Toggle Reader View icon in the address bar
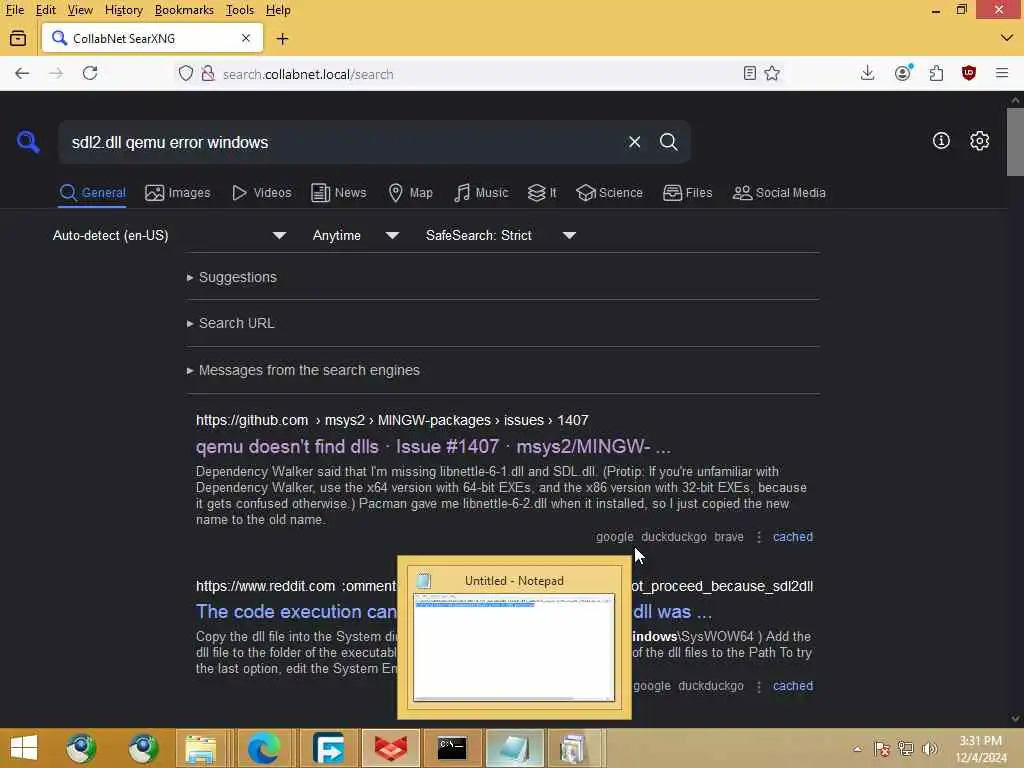1024x768 pixels. pyautogui.click(x=750, y=73)
